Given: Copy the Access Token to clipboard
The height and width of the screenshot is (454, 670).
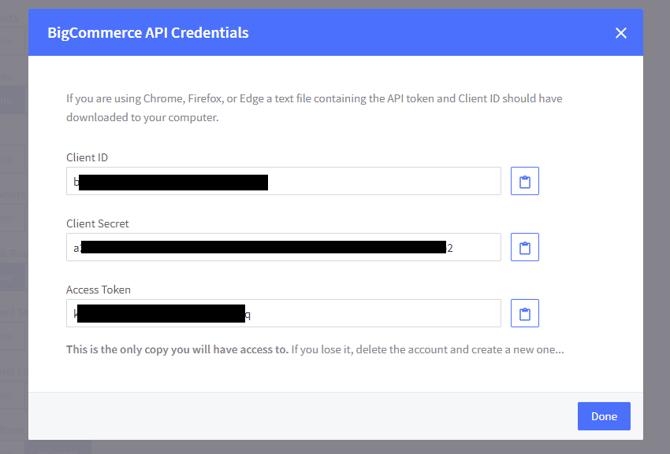Looking at the screenshot, I should click(x=525, y=313).
